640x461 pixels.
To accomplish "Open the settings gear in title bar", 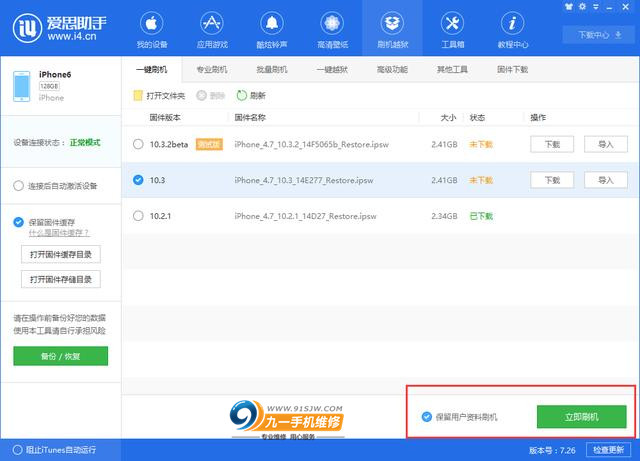I will pos(582,7).
